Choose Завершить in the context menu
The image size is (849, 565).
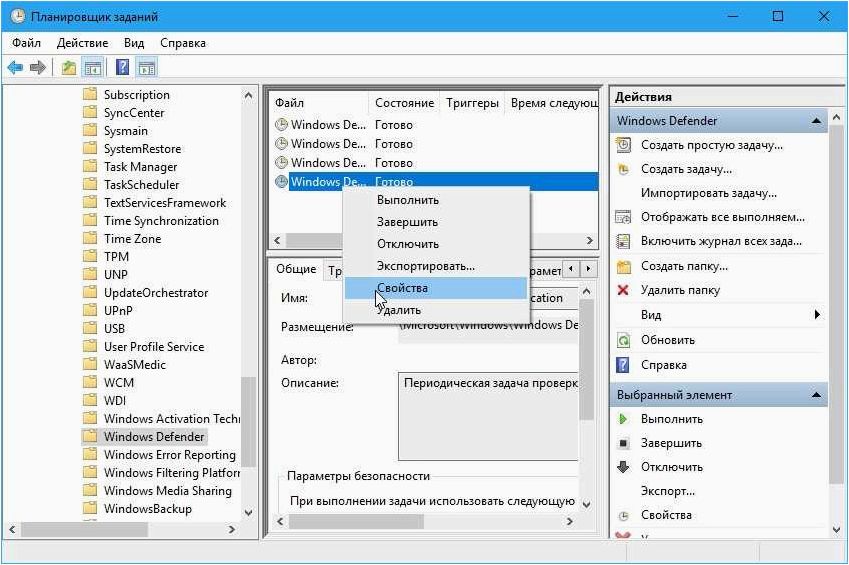click(x=436, y=222)
